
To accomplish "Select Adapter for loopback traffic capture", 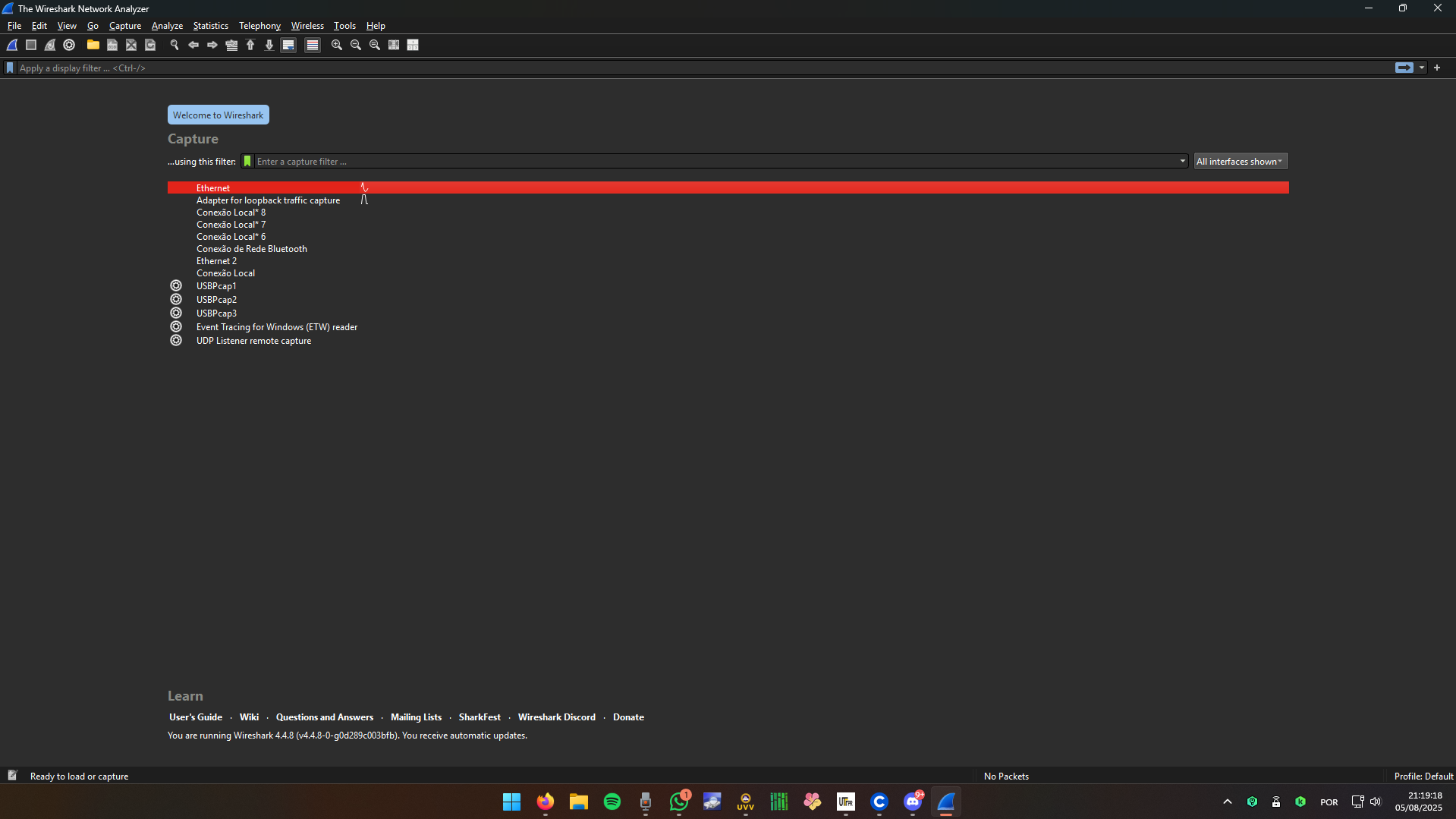I will (728, 200).
